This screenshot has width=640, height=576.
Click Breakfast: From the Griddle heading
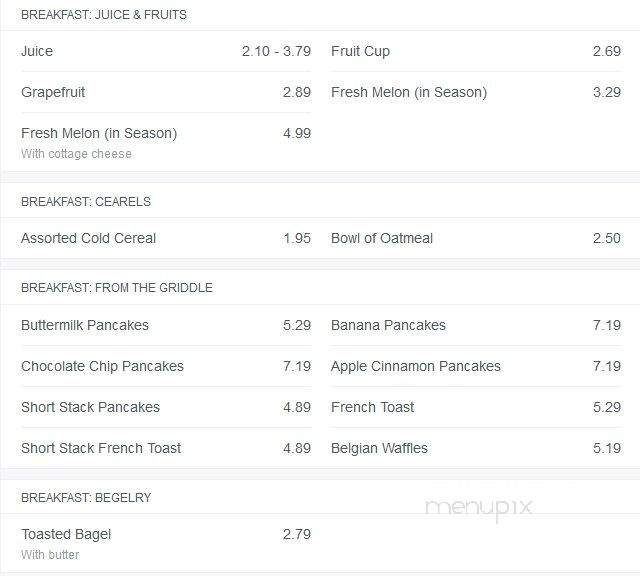pyautogui.click(x=117, y=288)
